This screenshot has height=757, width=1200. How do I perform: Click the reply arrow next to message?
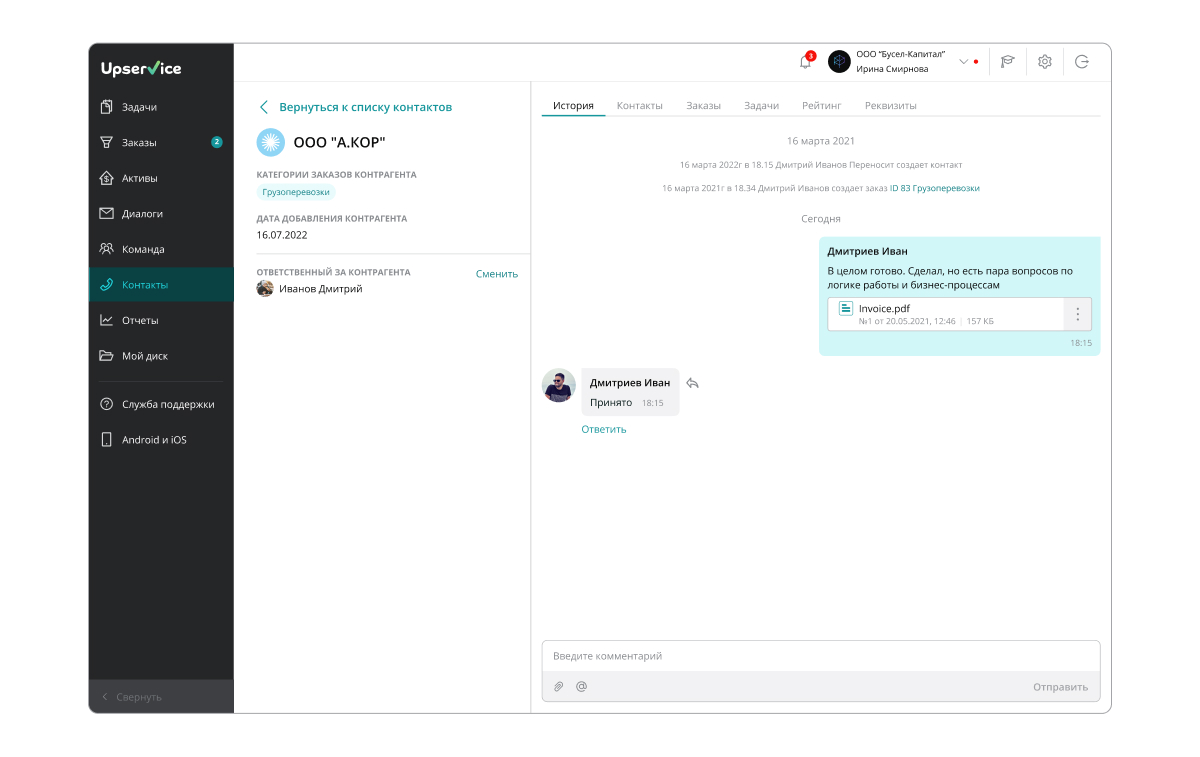692,383
